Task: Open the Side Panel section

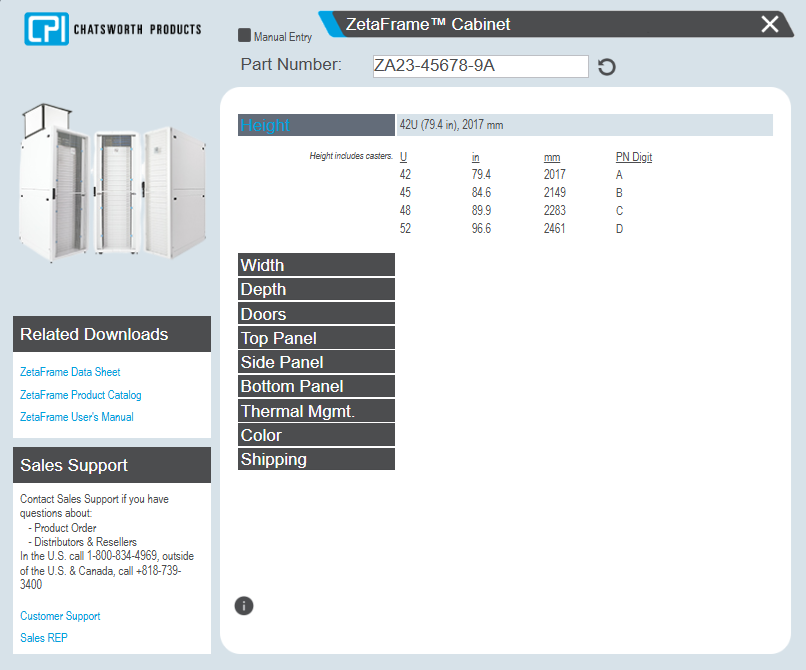Action: [x=316, y=361]
